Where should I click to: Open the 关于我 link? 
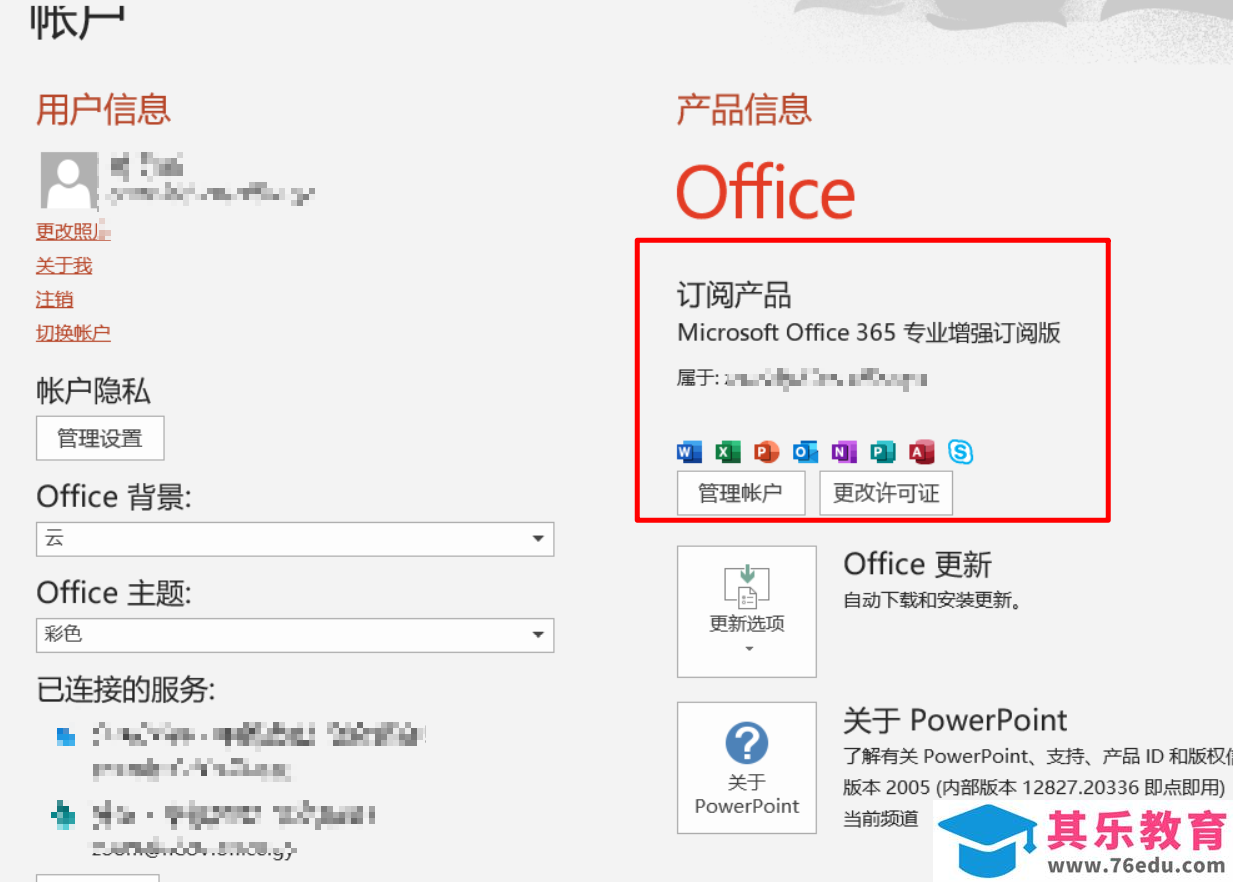(64, 265)
